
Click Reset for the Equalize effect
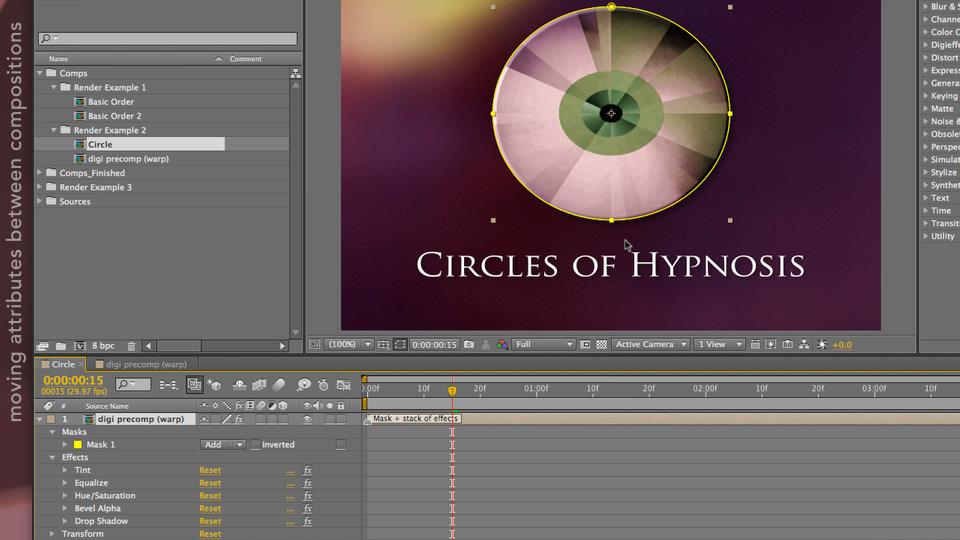pyautogui.click(x=210, y=483)
